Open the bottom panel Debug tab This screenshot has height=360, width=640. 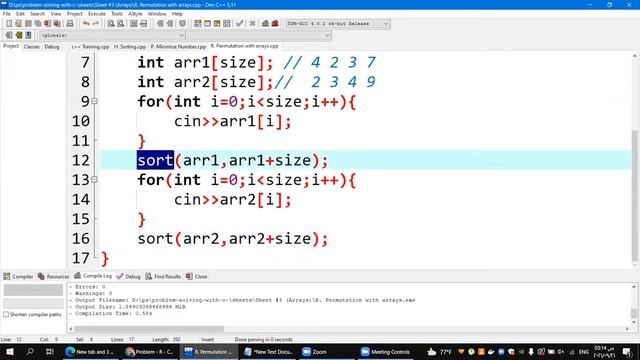point(129,276)
